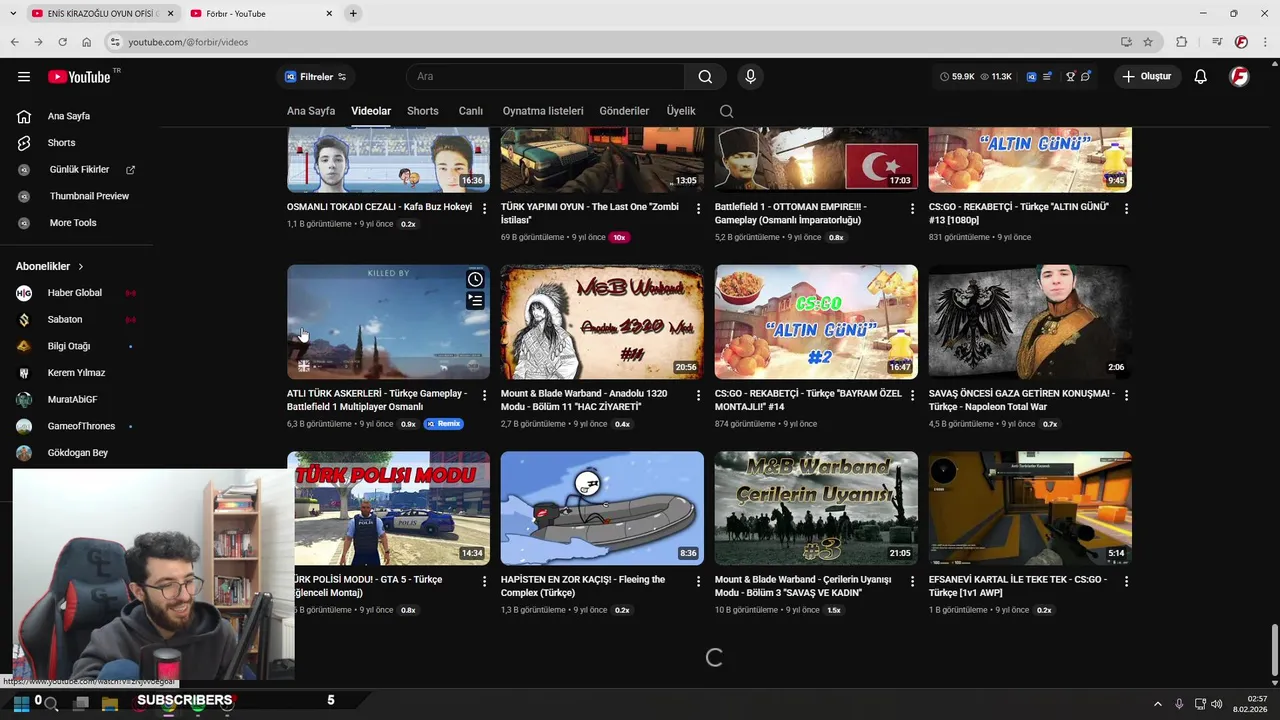Viewport: 1280px width, 720px height.
Task: Click the Remix badge on ATLI TÜRK ASKERLERİ
Action: coord(443,424)
